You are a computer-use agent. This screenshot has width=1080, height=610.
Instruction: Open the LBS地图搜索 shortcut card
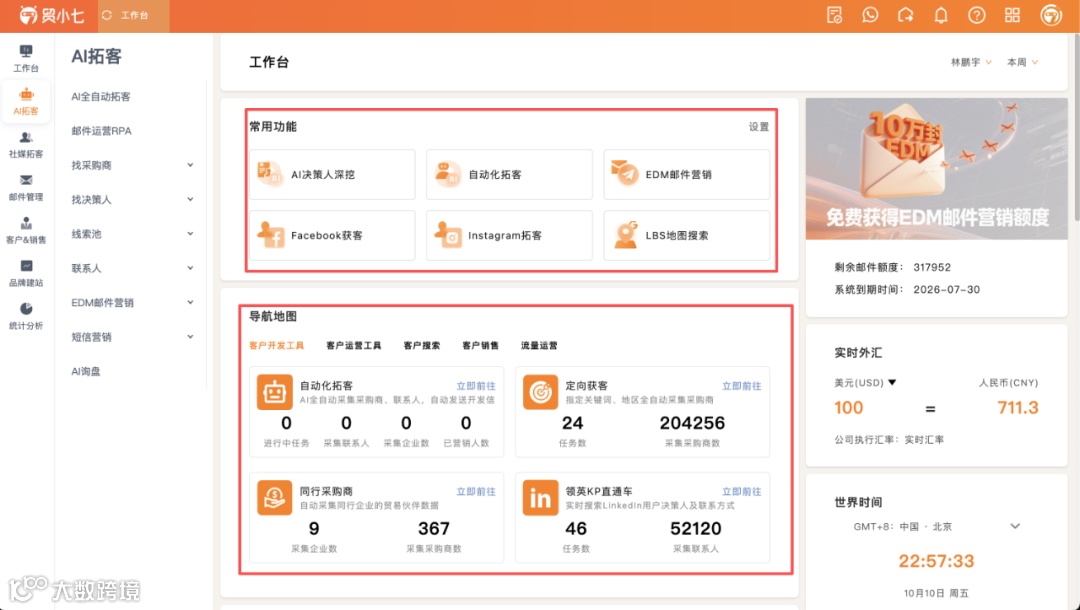click(687, 235)
